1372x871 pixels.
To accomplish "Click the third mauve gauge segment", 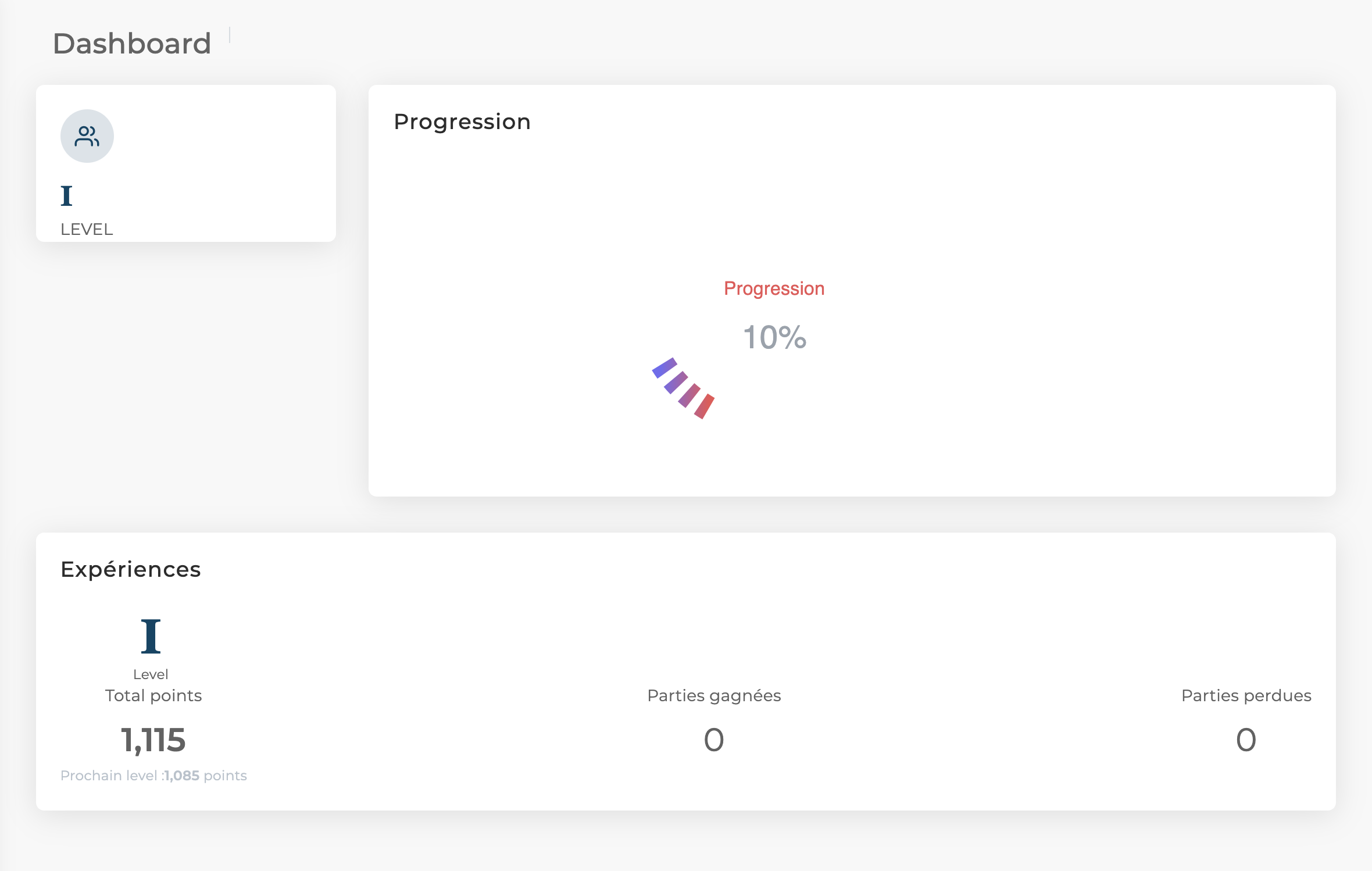I will tap(689, 395).
